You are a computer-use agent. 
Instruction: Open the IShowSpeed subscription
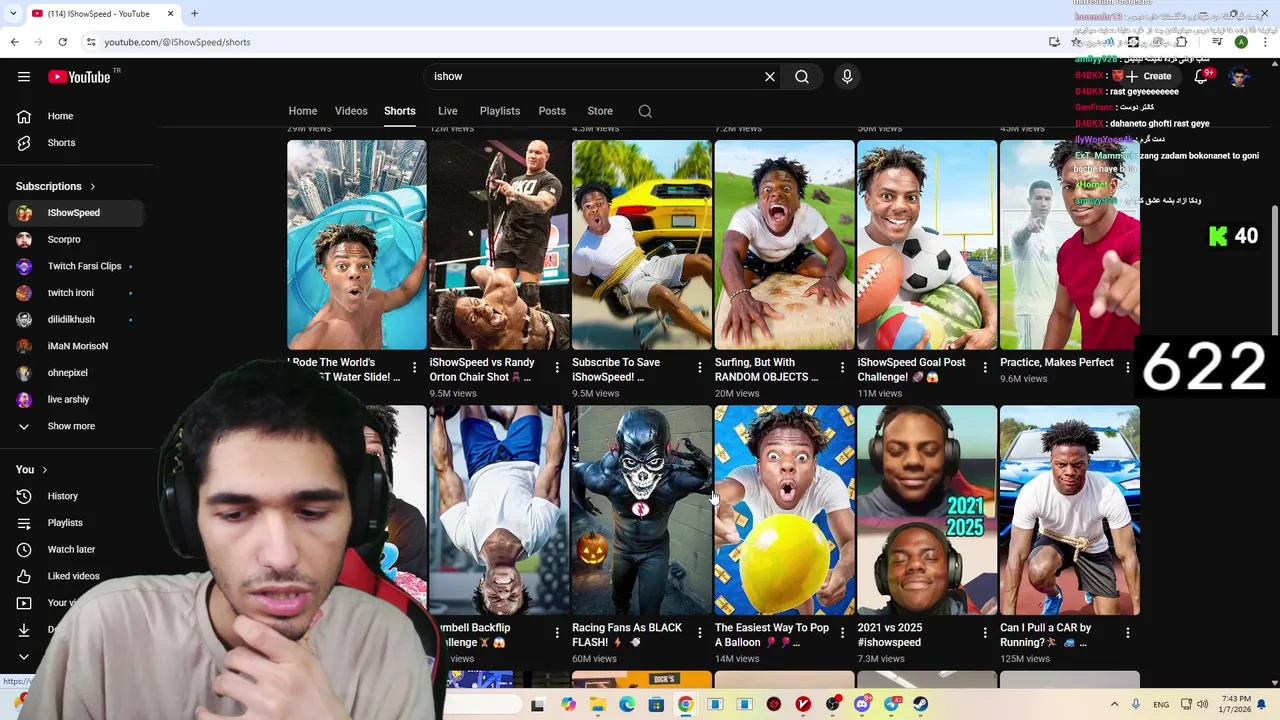coord(75,213)
